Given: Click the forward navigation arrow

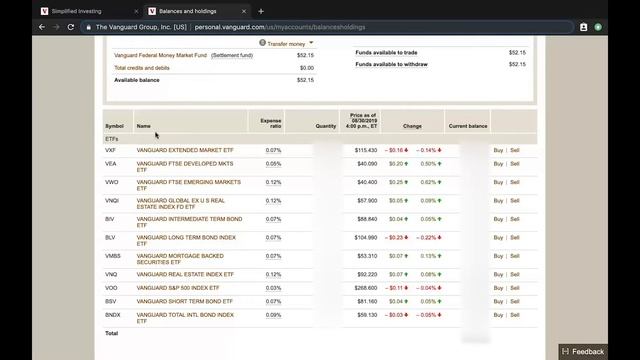Looking at the screenshot, I should coord(56,27).
